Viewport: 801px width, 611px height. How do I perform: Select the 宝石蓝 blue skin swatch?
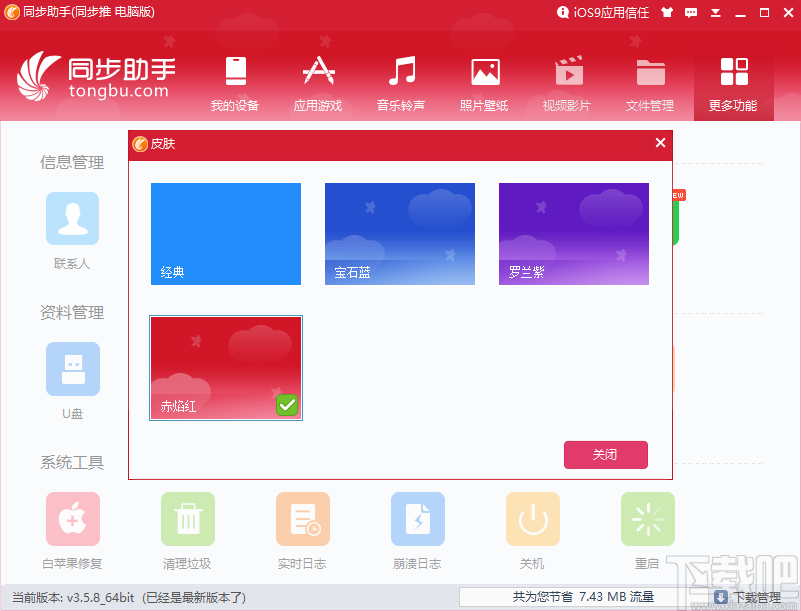[399, 233]
